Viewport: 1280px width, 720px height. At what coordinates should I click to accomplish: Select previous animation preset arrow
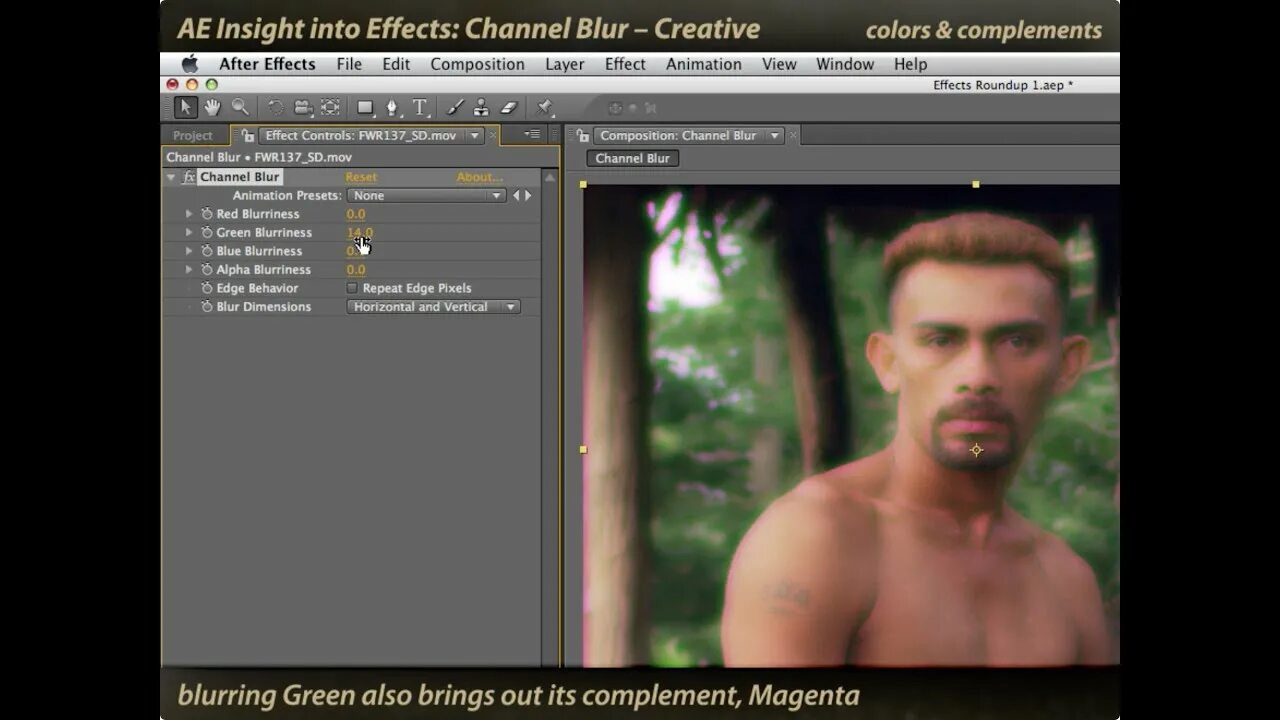pyautogui.click(x=516, y=196)
